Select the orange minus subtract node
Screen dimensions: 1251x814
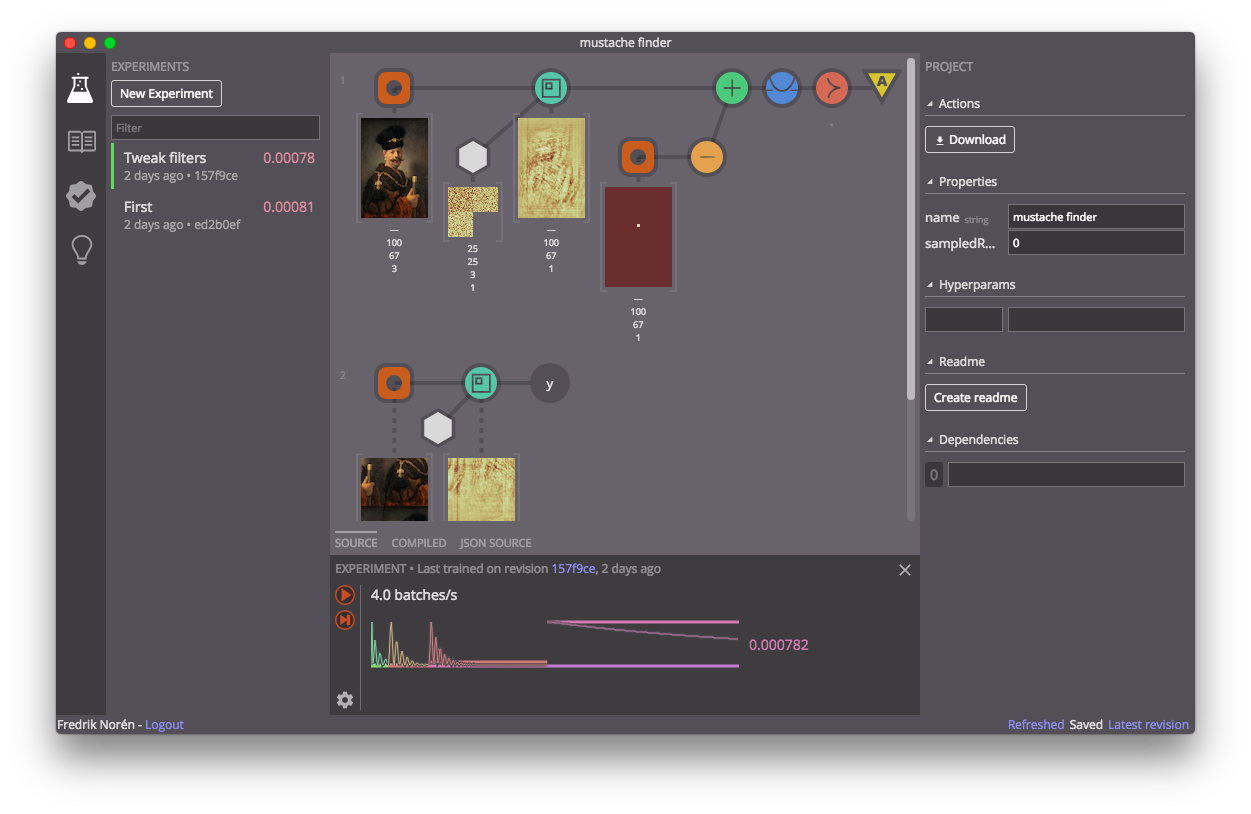click(706, 157)
